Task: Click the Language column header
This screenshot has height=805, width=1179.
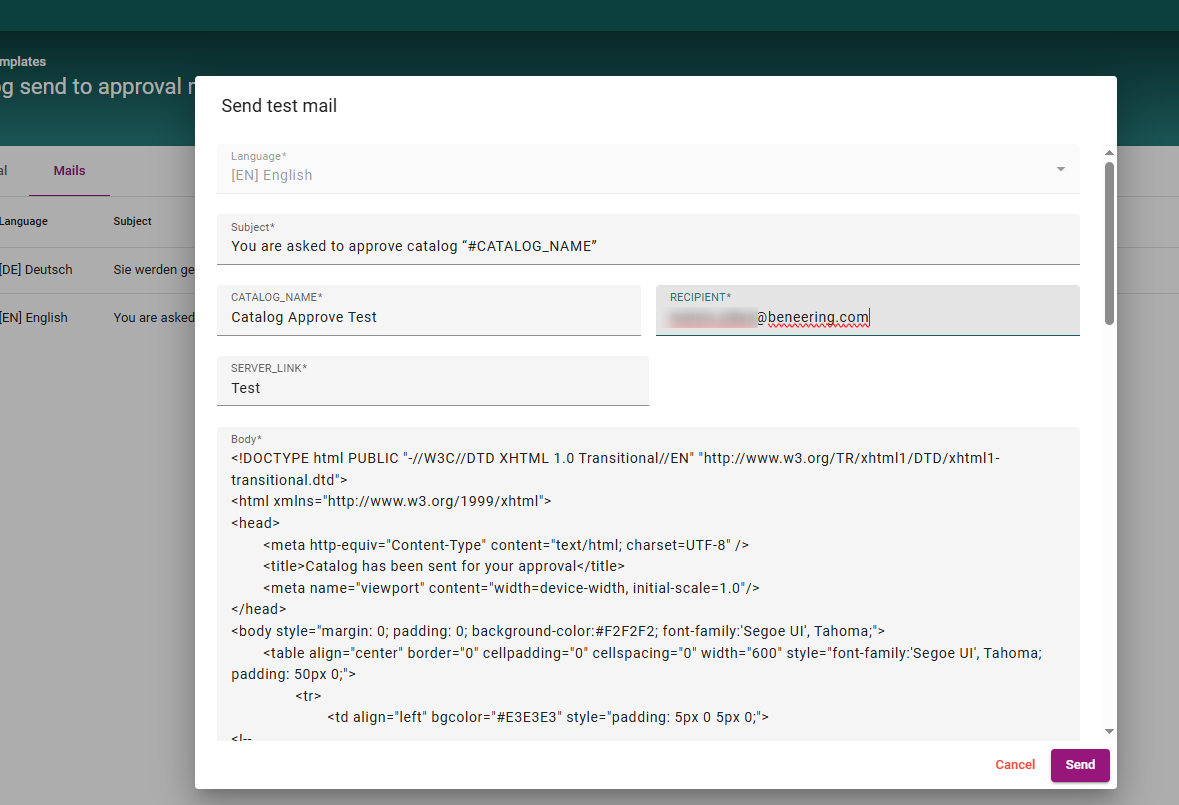Action: [24, 222]
